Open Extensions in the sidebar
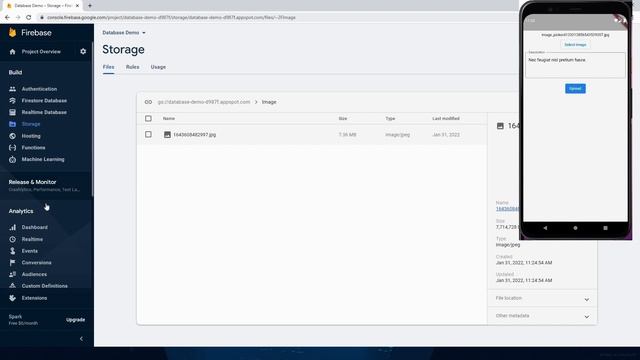Image resolution: width=640 pixels, height=360 pixels. (34, 298)
